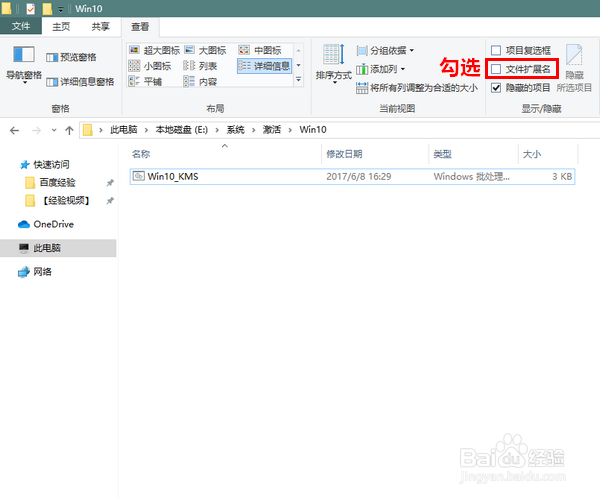Uncheck the 隐藏的项目 checkbox
The width and height of the screenshot is (600, 498).
(496, 88)
